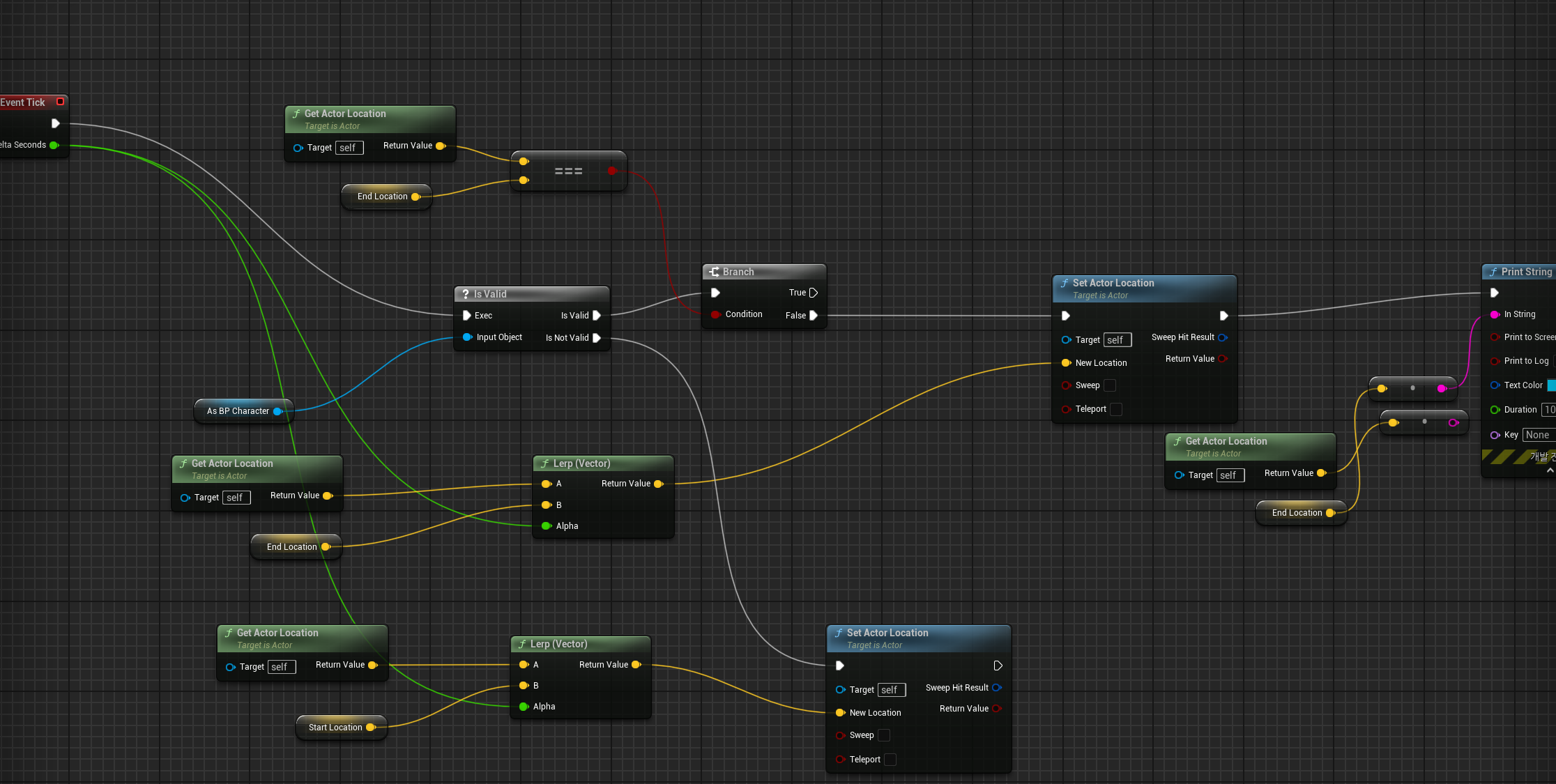Expand the Print String advanced pins arrow
This screenshot has width=1556, height=784.
pos(1550,470)
